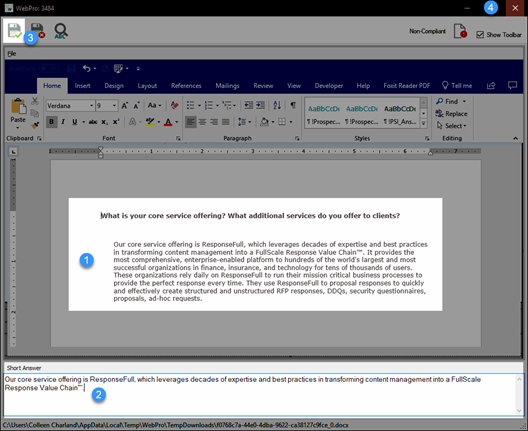Viewport: 528px width, 431px height.
Task: Click the Cut scissors icon
Action: [35, 101]
